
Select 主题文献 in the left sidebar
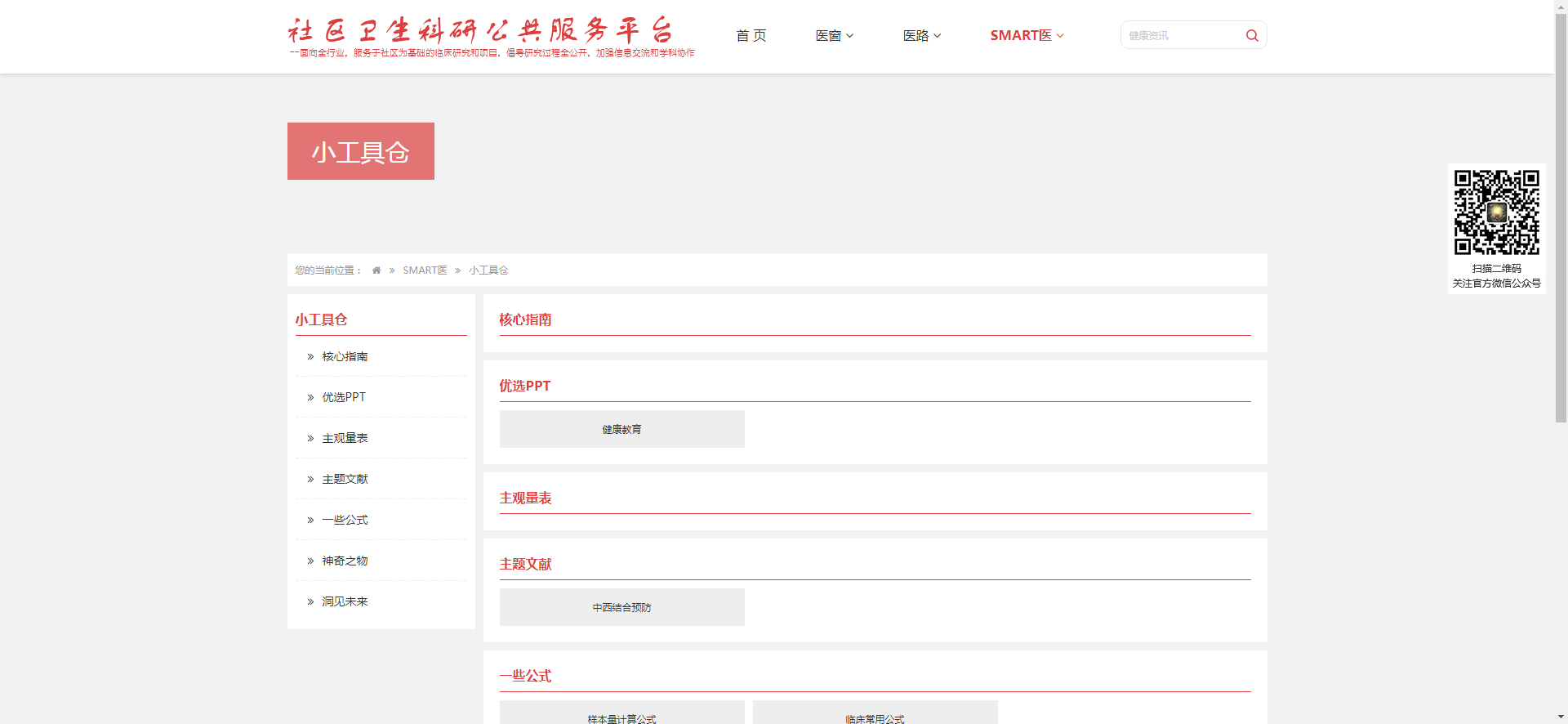tap(345, 480)
